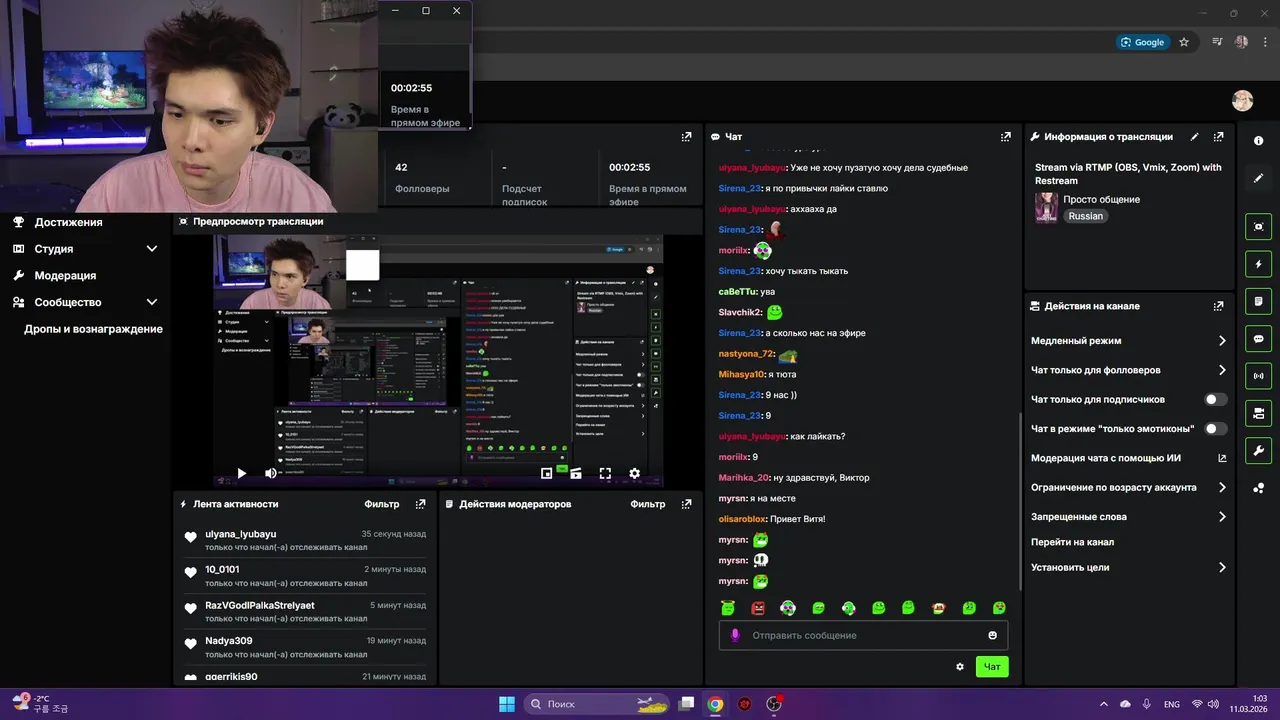The width and height of the screenshot is (1280, 720).
Task: Click the Nadya309 activity feed entry
Action: (x=305, y=646)
